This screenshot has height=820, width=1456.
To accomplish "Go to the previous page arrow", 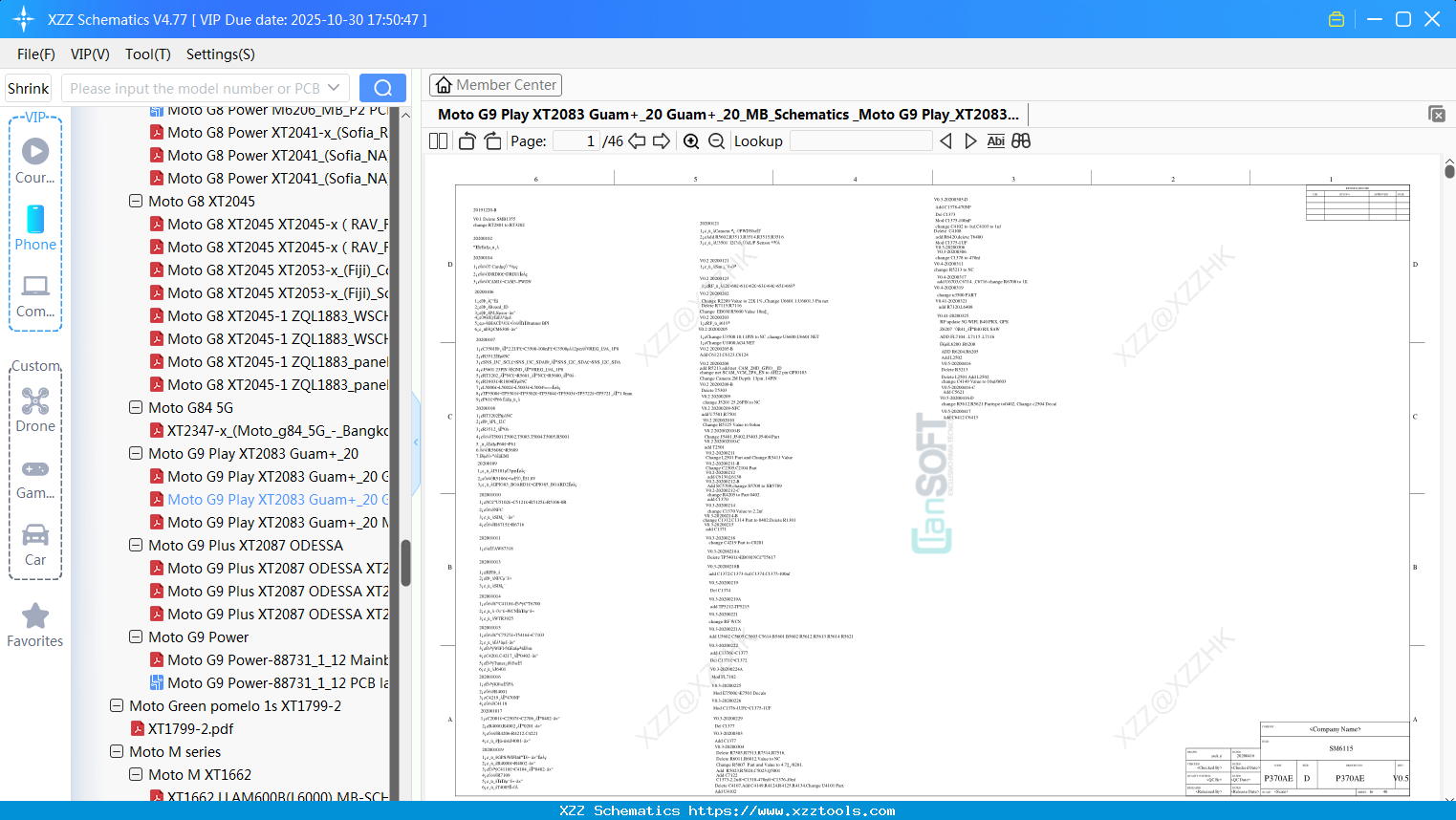I will point(637,141).
